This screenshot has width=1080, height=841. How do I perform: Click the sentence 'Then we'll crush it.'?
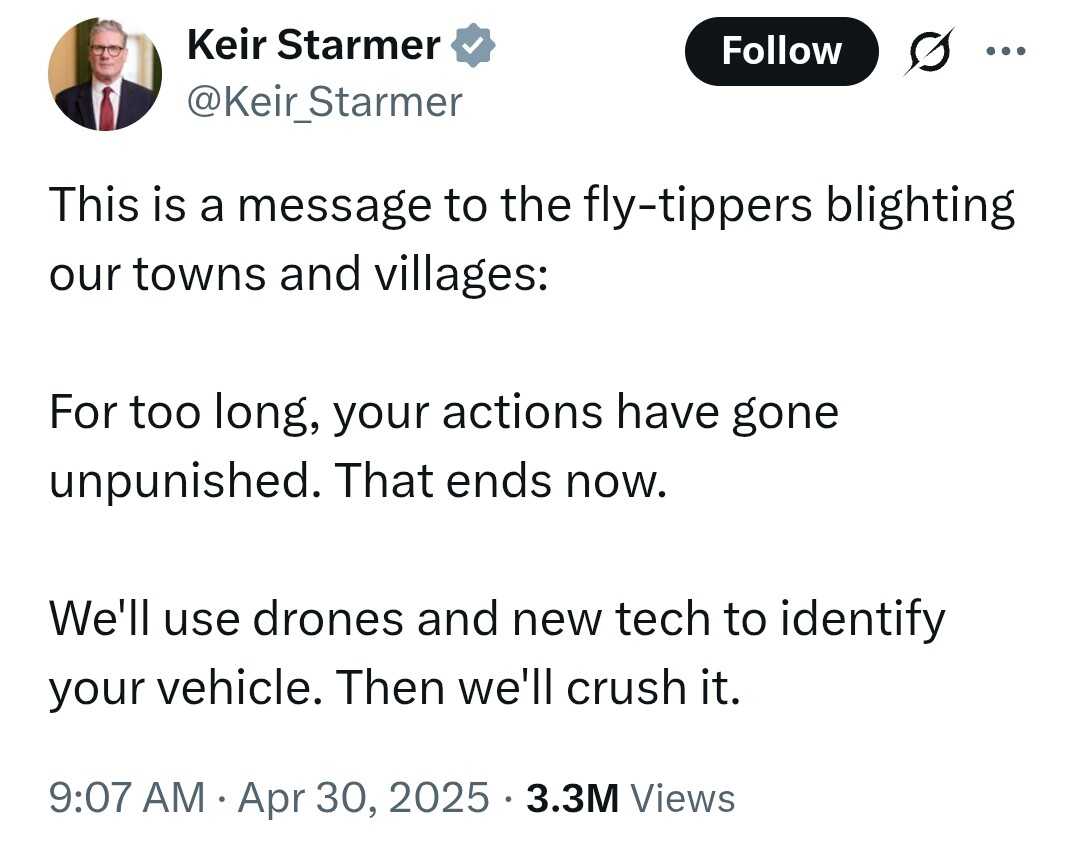click(538, 687)
